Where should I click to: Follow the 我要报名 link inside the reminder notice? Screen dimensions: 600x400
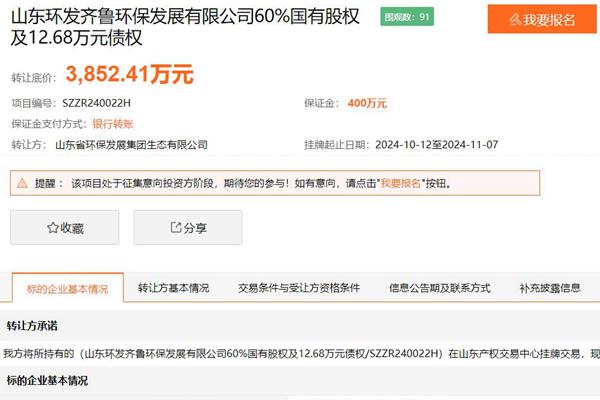coord(400,184)
